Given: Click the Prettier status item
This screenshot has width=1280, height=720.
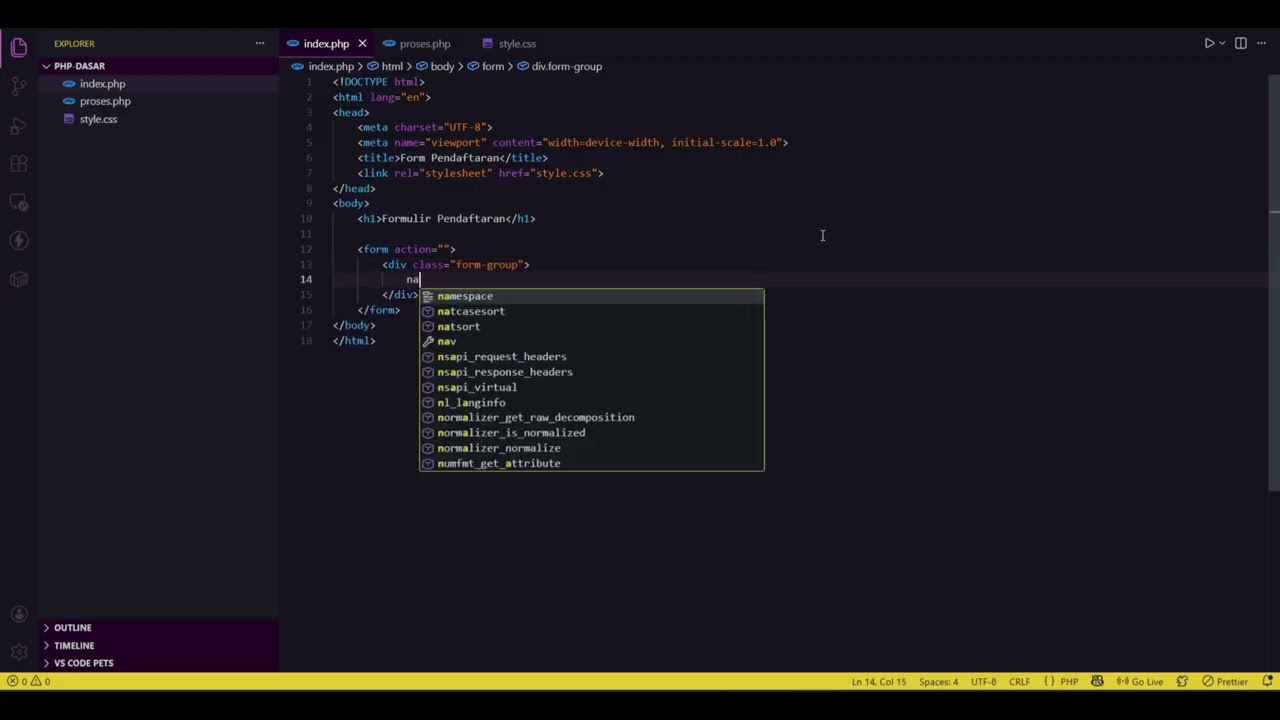Looking at the screenshot, I should [1225, 682].
